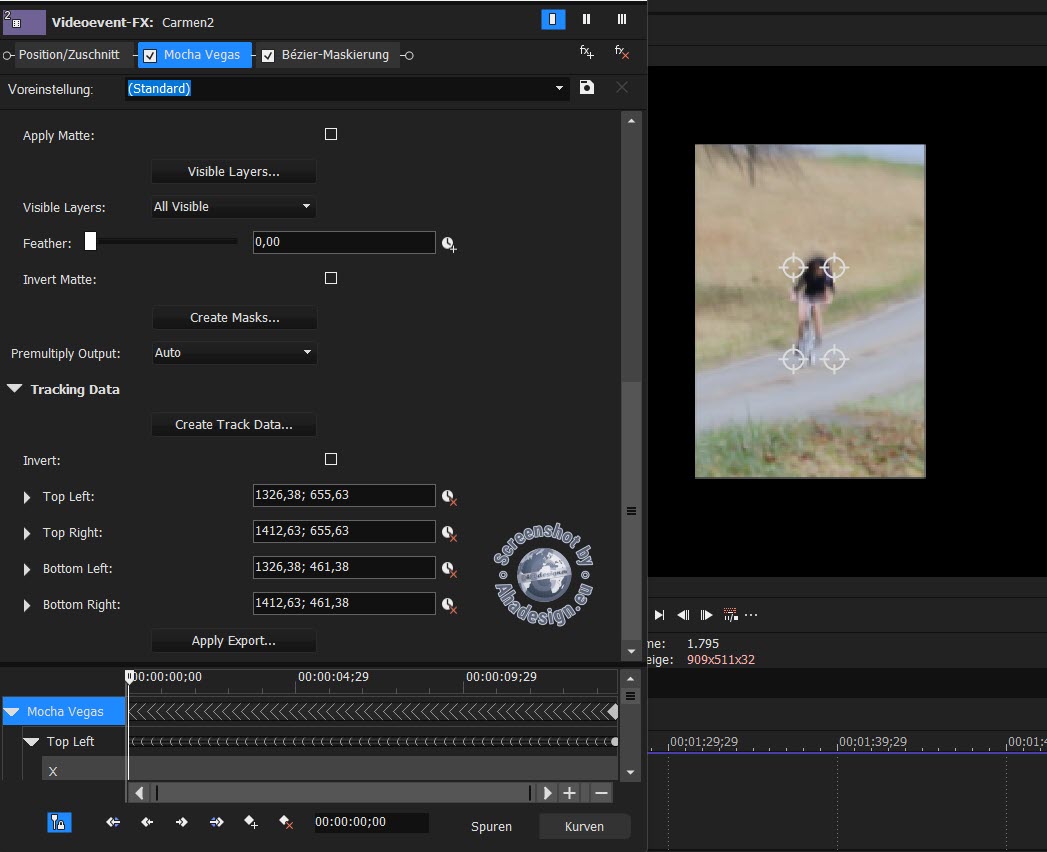
Task: Disable the Bézier-Maskierung effect checkbox
Action: 268,55
